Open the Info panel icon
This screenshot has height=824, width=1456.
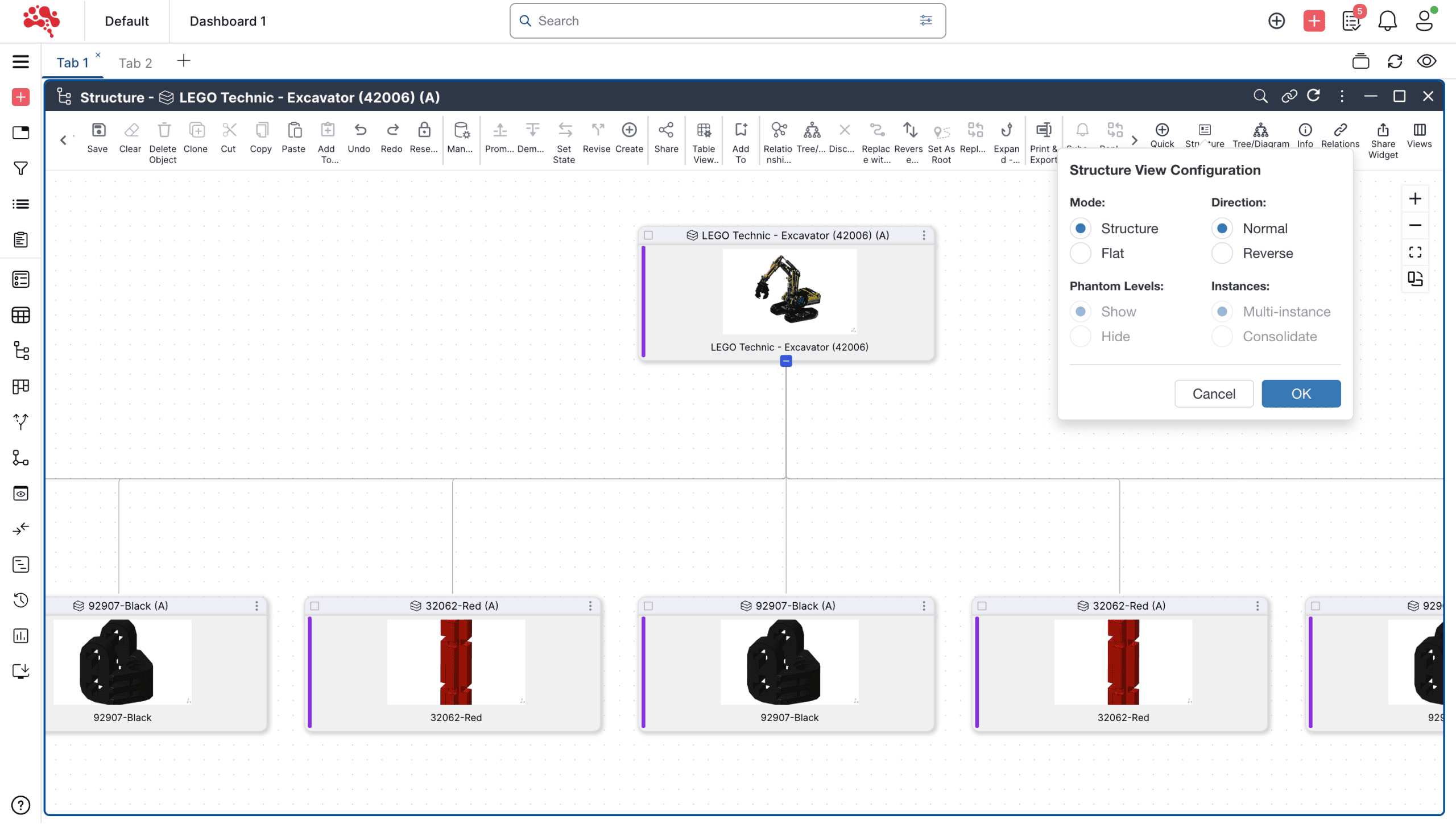point(1306,130)
